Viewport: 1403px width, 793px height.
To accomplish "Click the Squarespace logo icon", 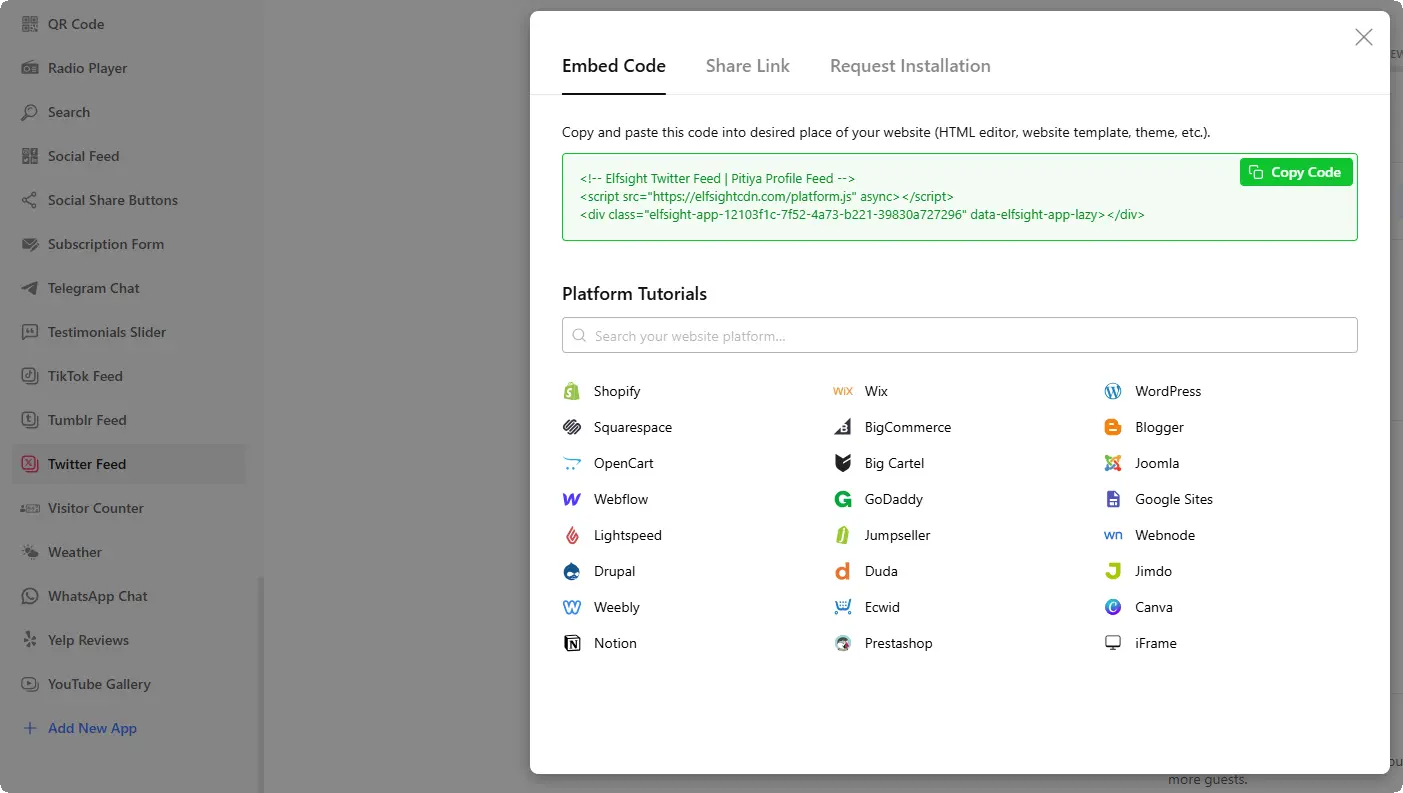I will (572, 427).
